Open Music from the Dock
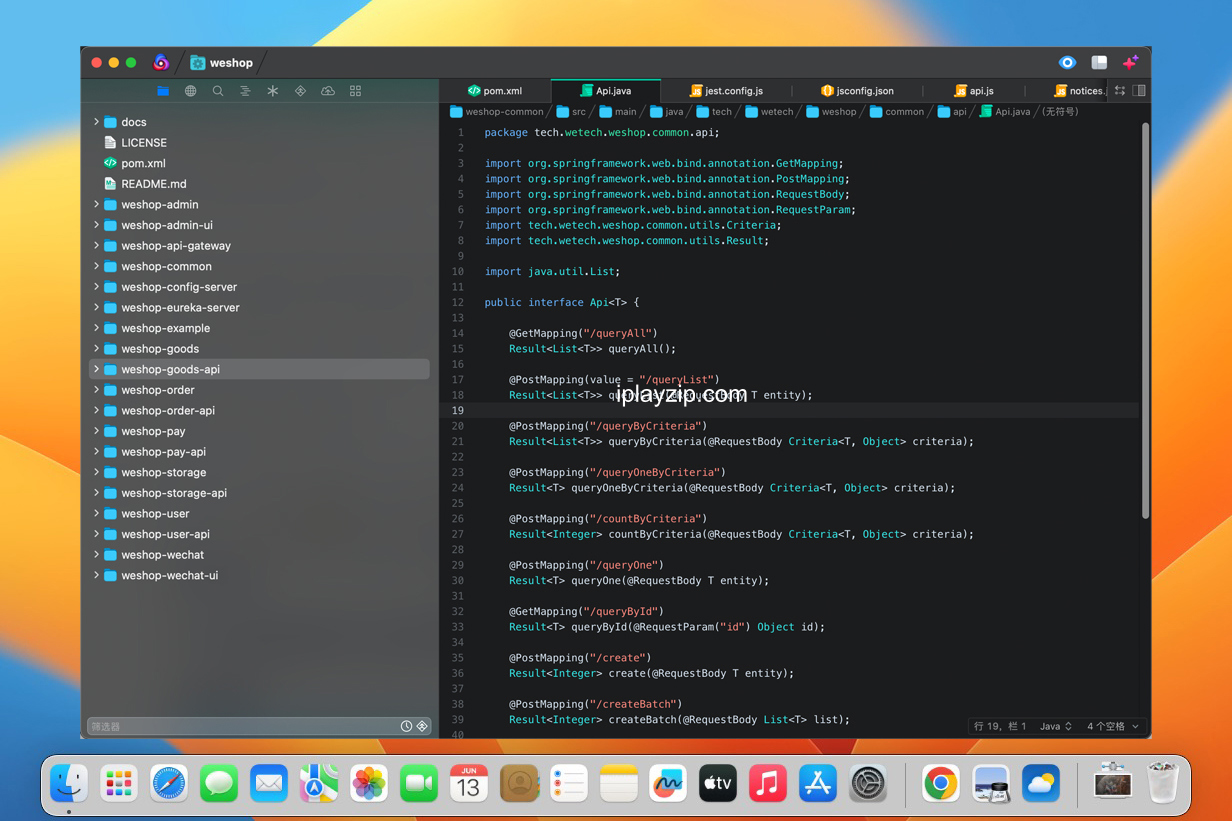This screenshot has width=1232, height=821. coord(768,783)
